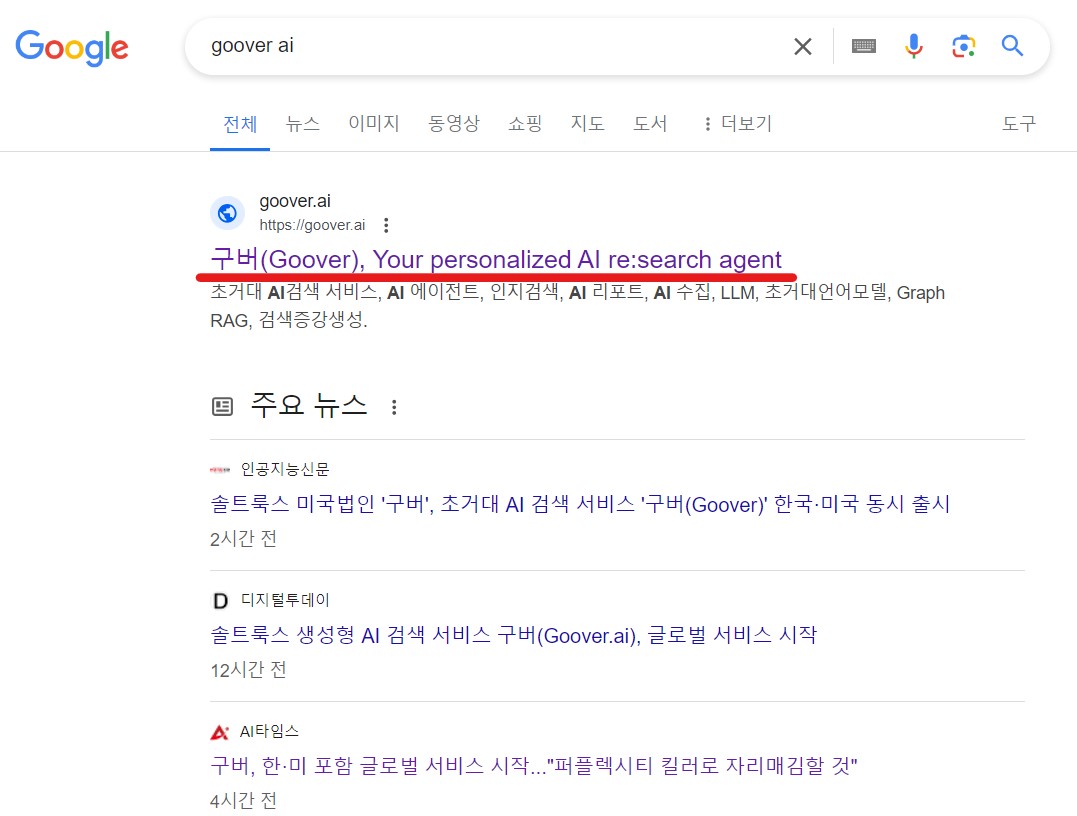
Task: Open the 솔트룩스 미국법인 '구버' news article
Action: 580,504
